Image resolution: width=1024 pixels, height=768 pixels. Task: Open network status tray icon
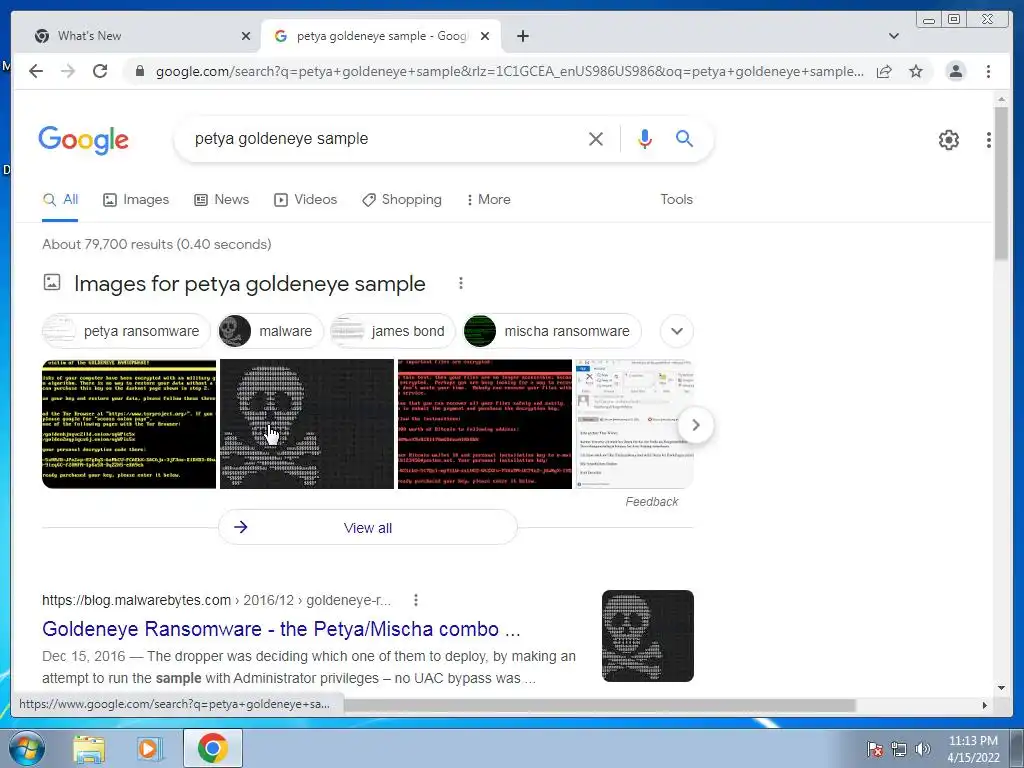pyautogui.click(x=899, y=749)
